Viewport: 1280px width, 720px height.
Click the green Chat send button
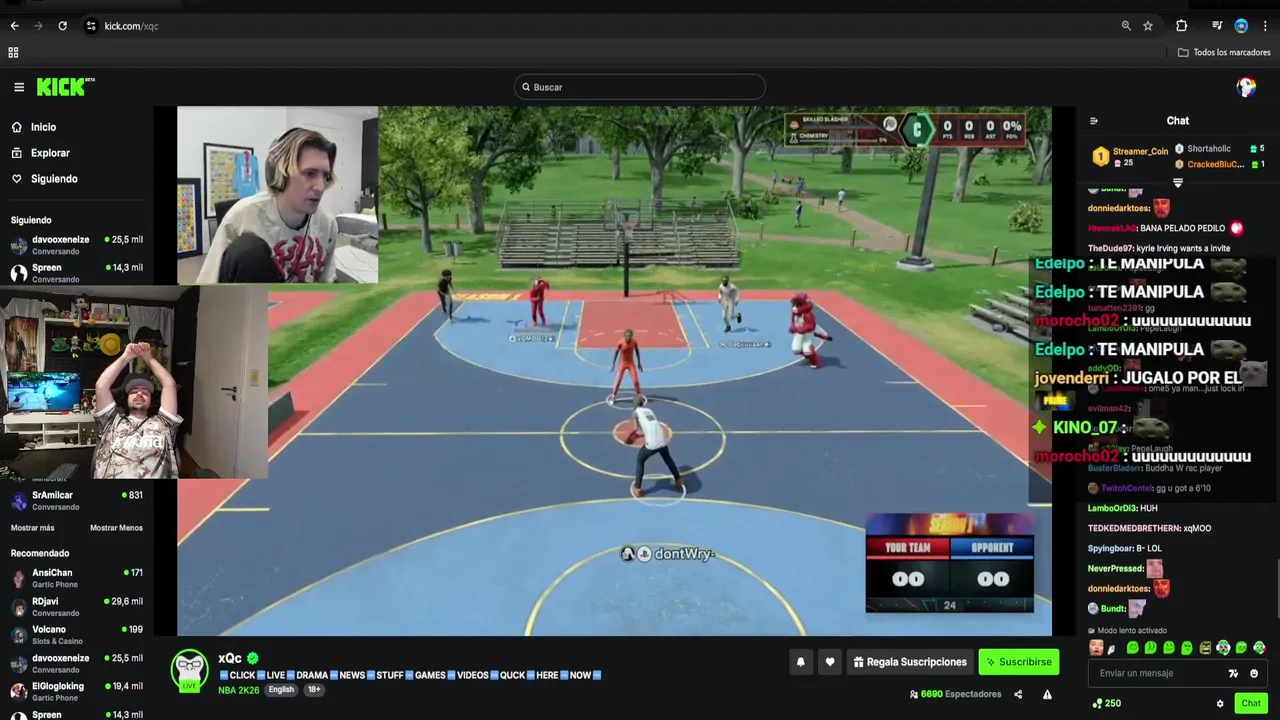[1251, 703]
